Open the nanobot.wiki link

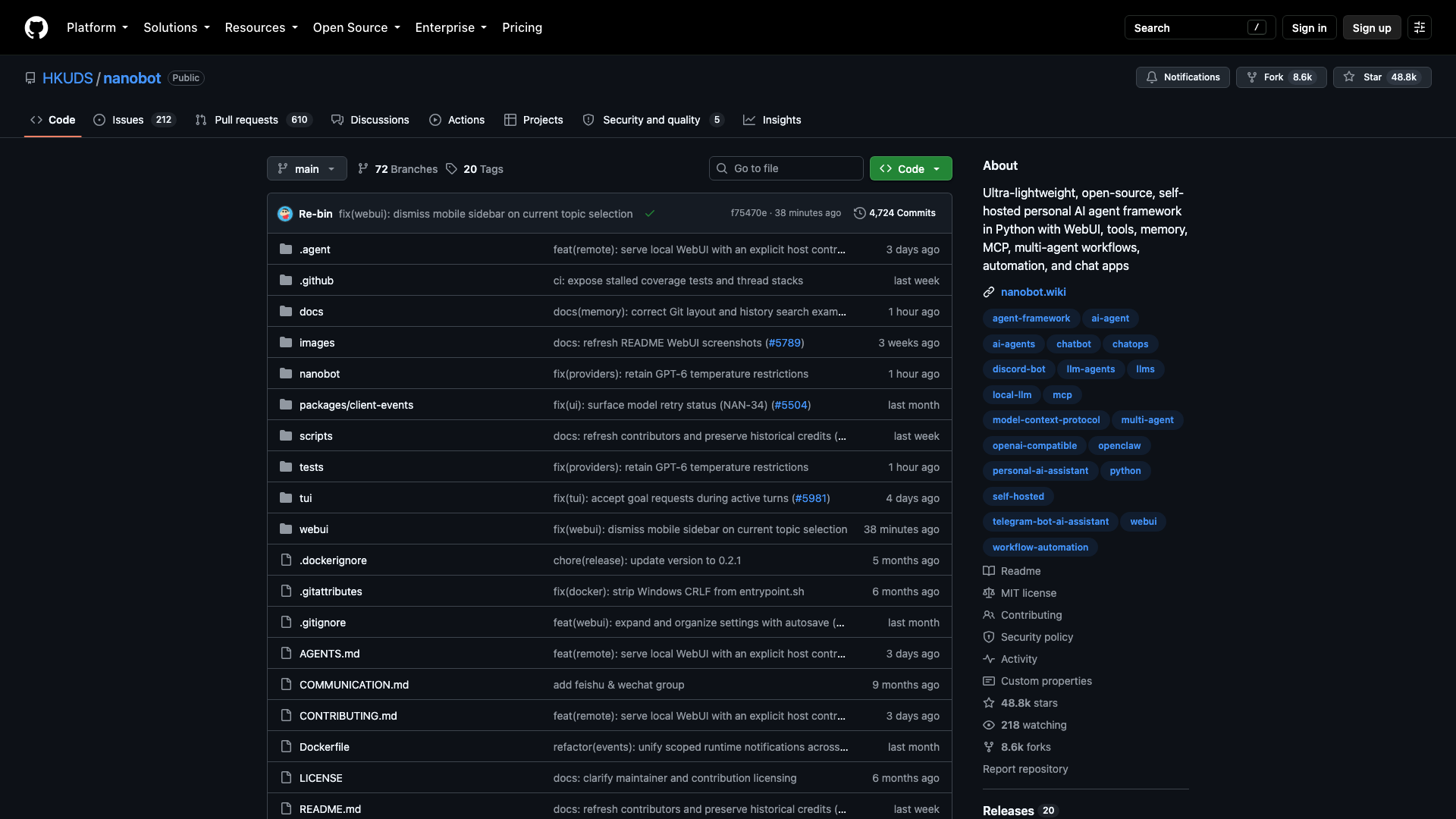1033,292
